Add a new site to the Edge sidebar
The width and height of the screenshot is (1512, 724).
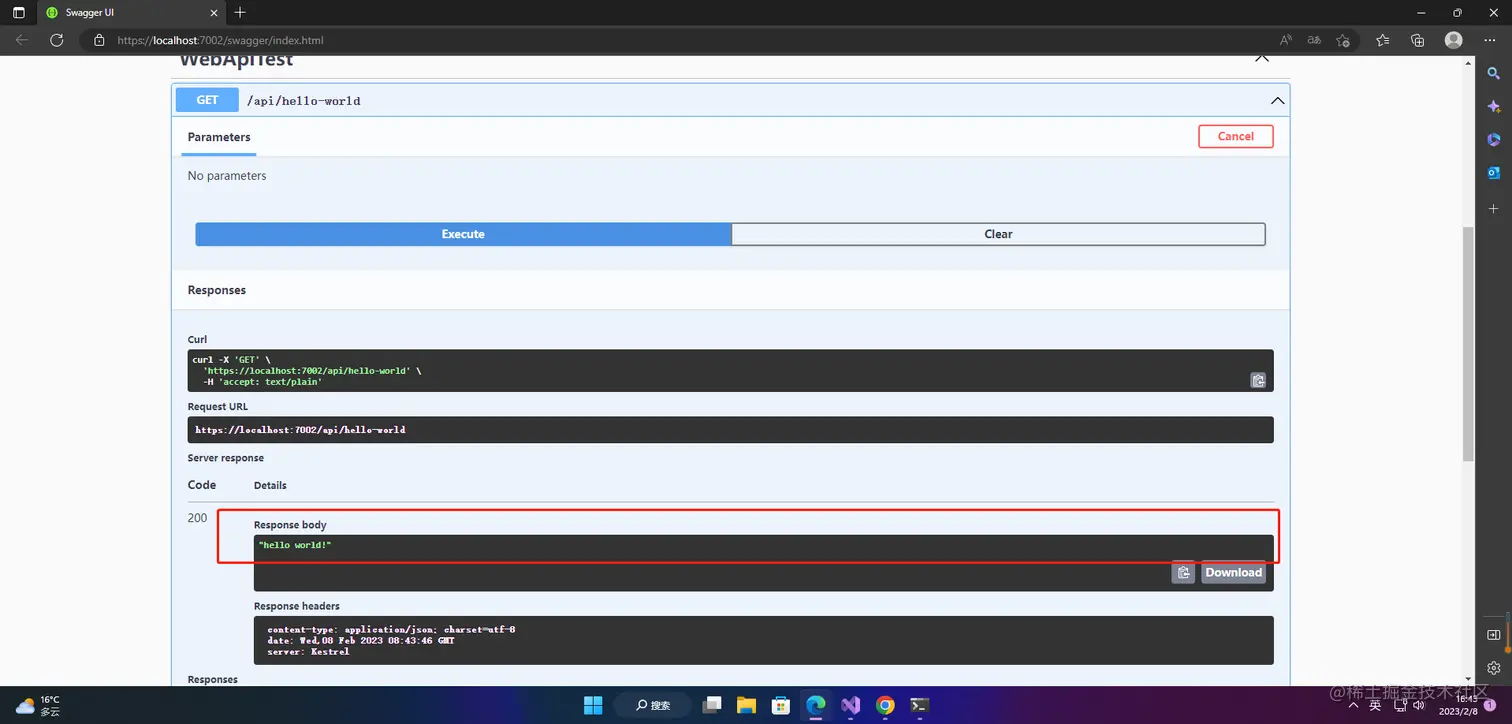pyautogui.click(x=1494, y=209)
